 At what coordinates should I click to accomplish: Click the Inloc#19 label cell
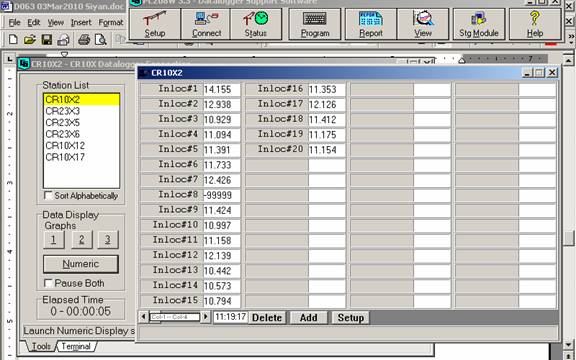point(277,134)
